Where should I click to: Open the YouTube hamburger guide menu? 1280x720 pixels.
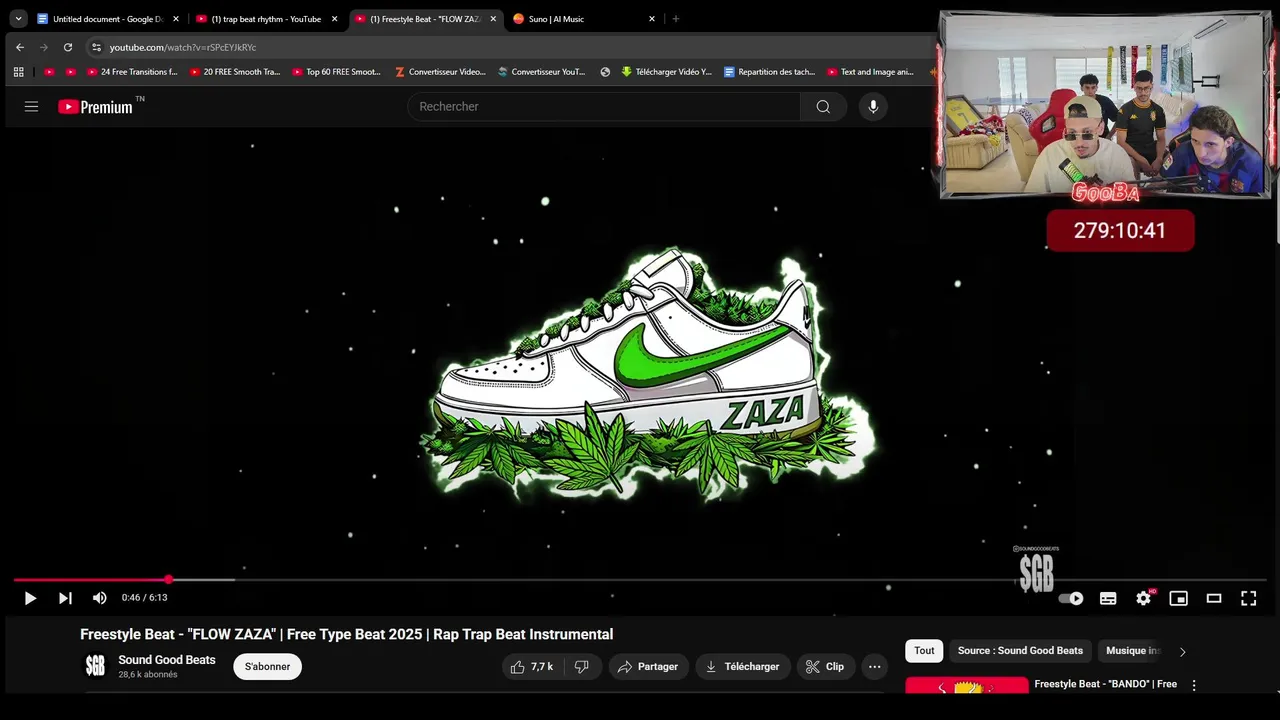click(x=31, y=106)
